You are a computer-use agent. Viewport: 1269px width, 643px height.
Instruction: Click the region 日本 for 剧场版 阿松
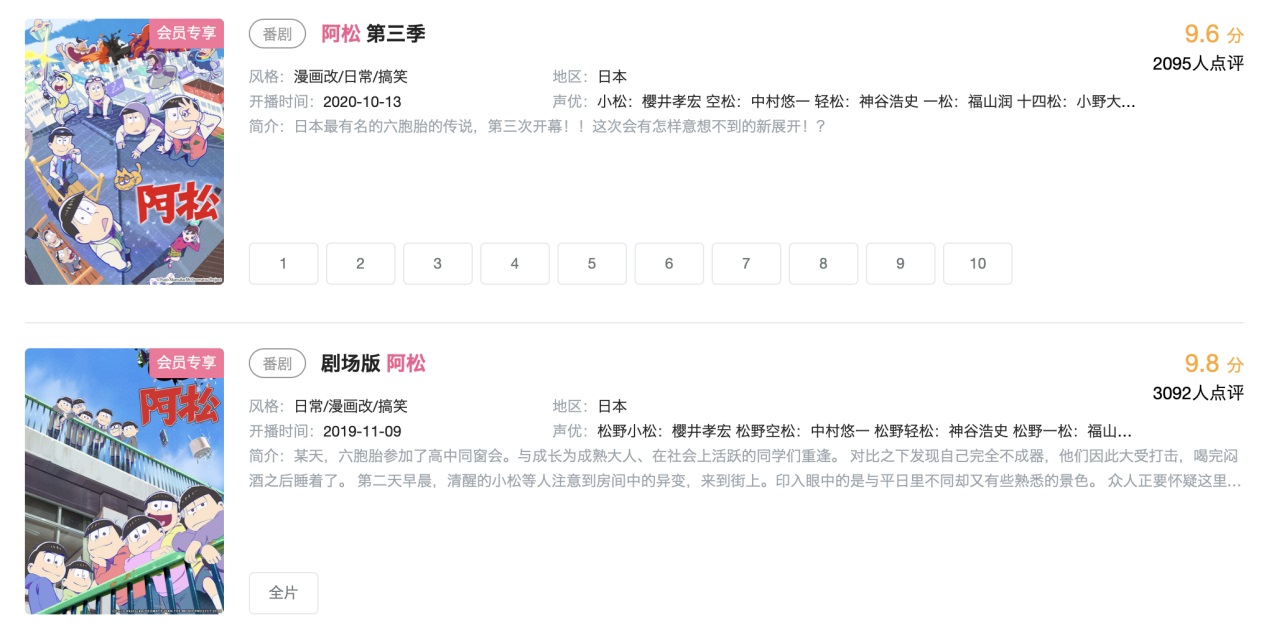point(612,407)
